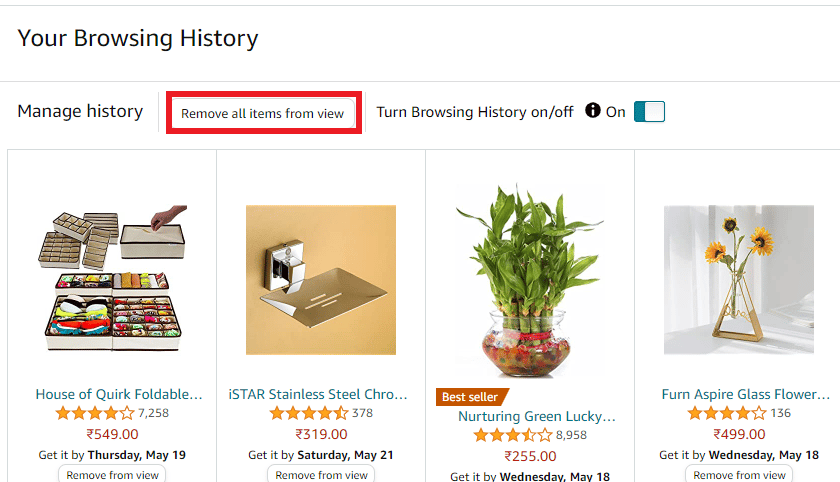The image size is (840, 482).
Task: Open House of Quirk Foldable organizer image
Action: tap(112, 279)
